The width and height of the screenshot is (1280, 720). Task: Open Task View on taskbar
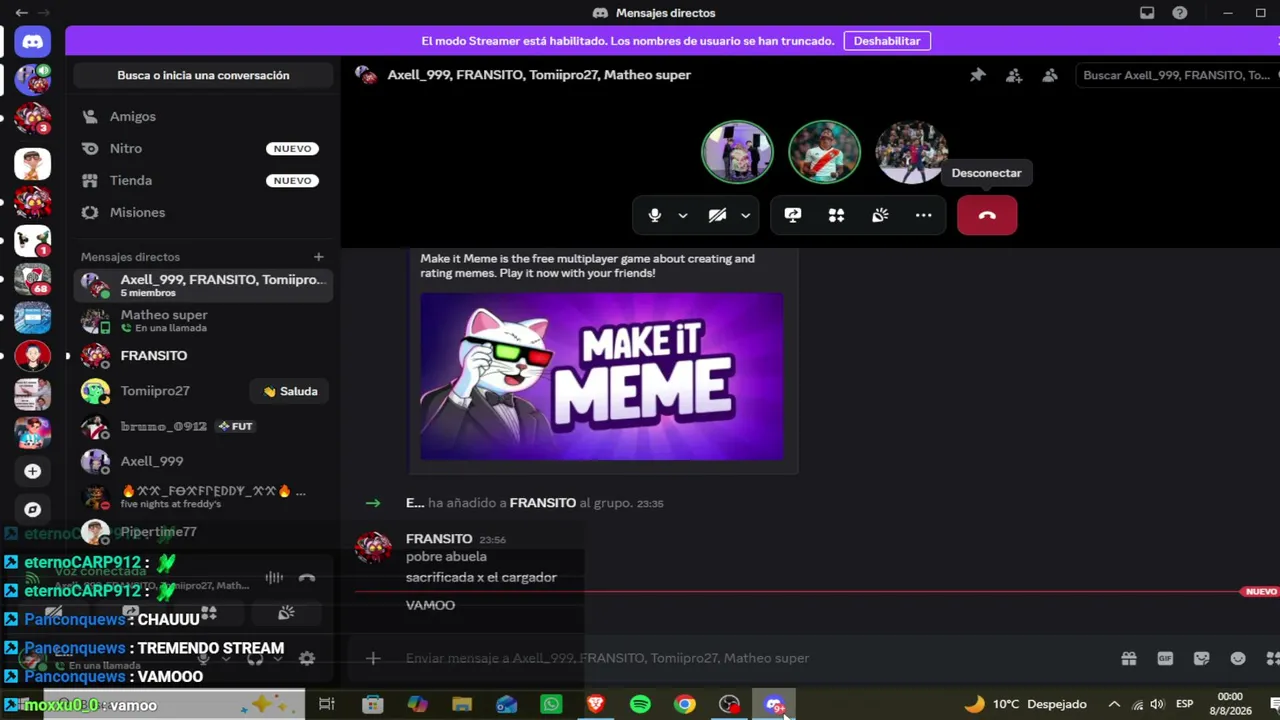pyautogui.click(x=327, y=704)
